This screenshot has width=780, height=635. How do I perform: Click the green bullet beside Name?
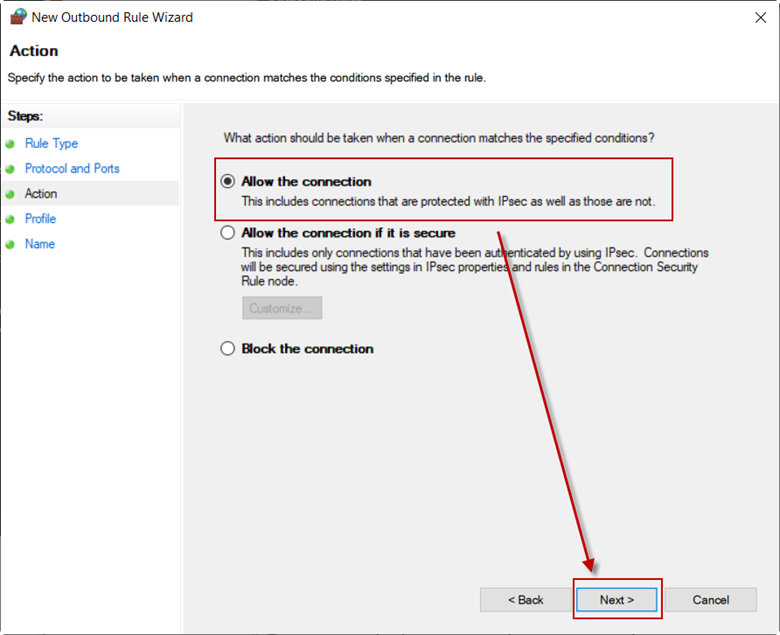(10, 245)
